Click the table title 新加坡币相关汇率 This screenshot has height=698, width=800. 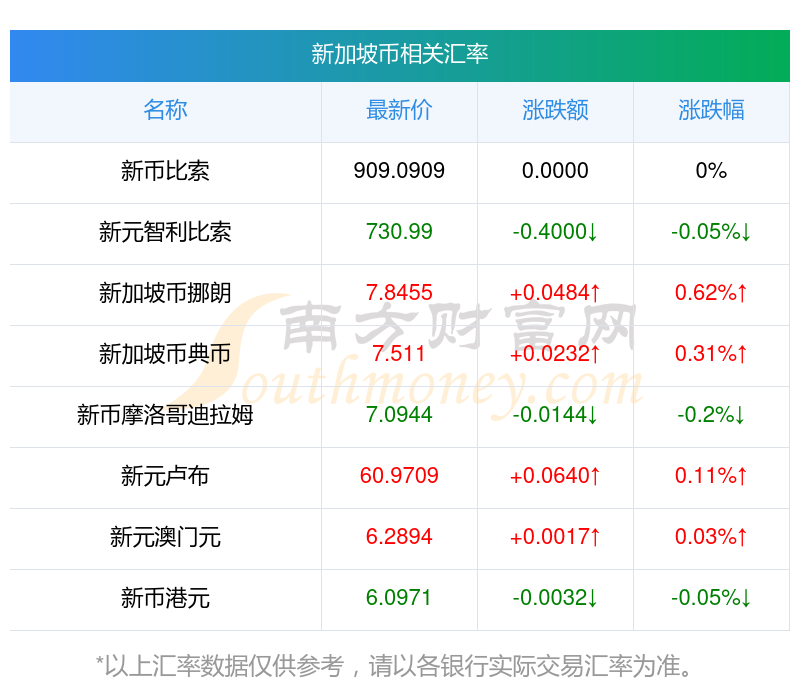tap(399, 54)
